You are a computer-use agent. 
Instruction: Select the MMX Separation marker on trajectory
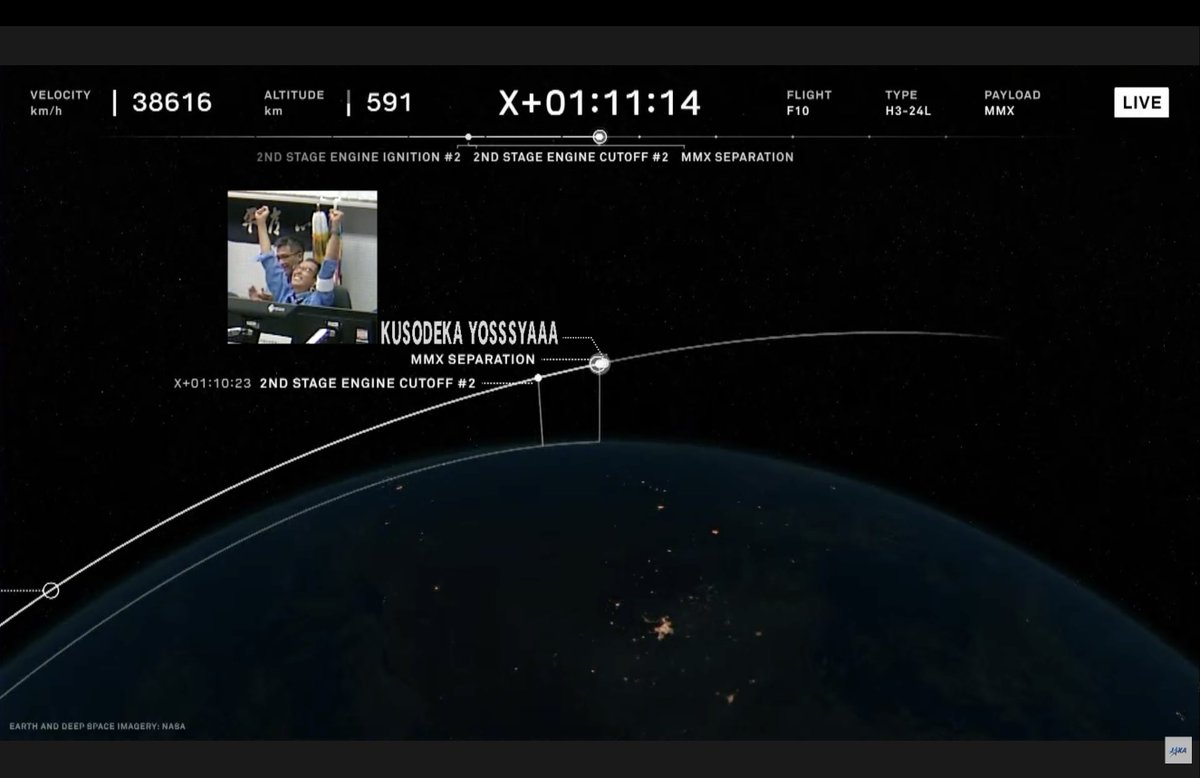tap(599, 364)
